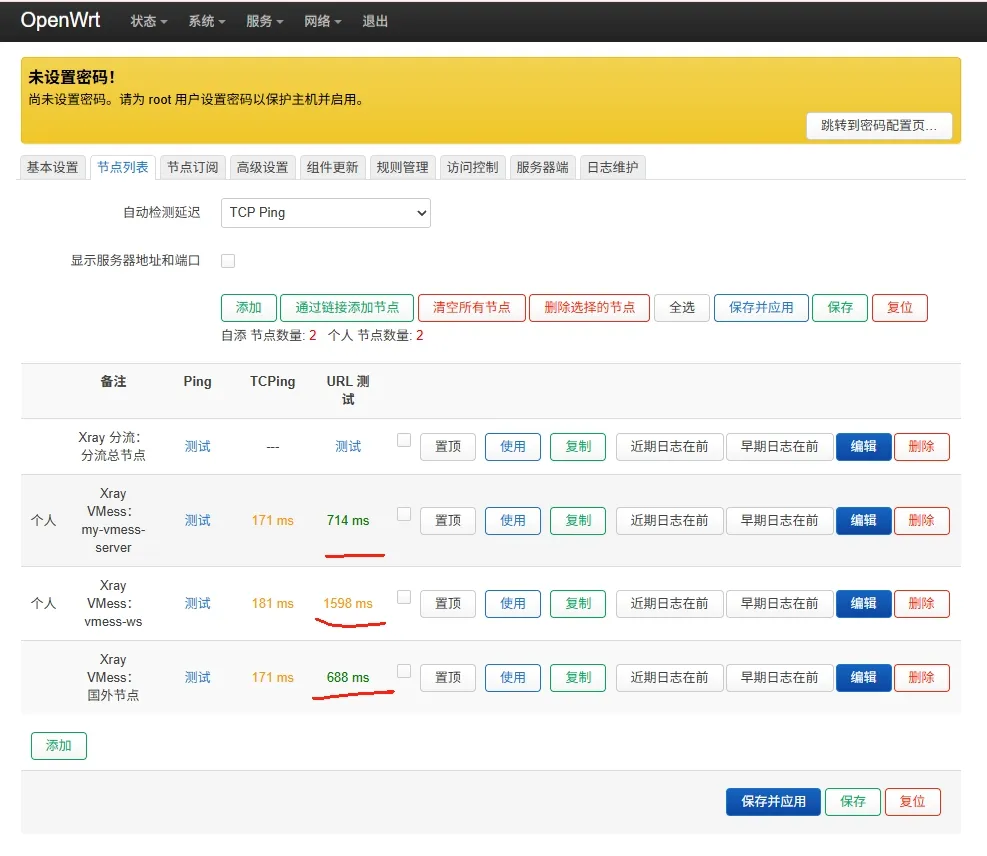This screenshot has width=987, height=856.
Task: Click 清空所有节点 button
Action: (x=471, y=308)
